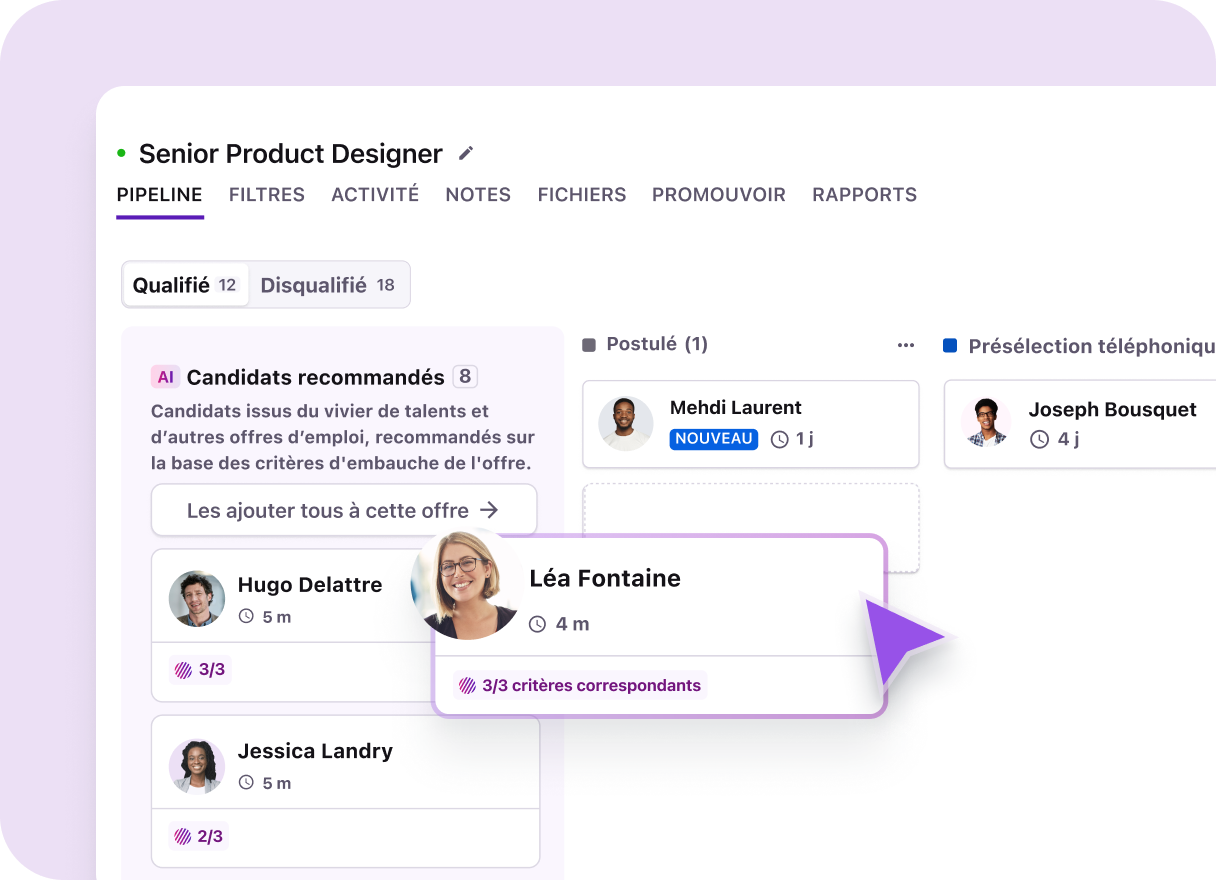
Task: Click the 8 count beside Candidats recommandés
Action: [465, 377]
